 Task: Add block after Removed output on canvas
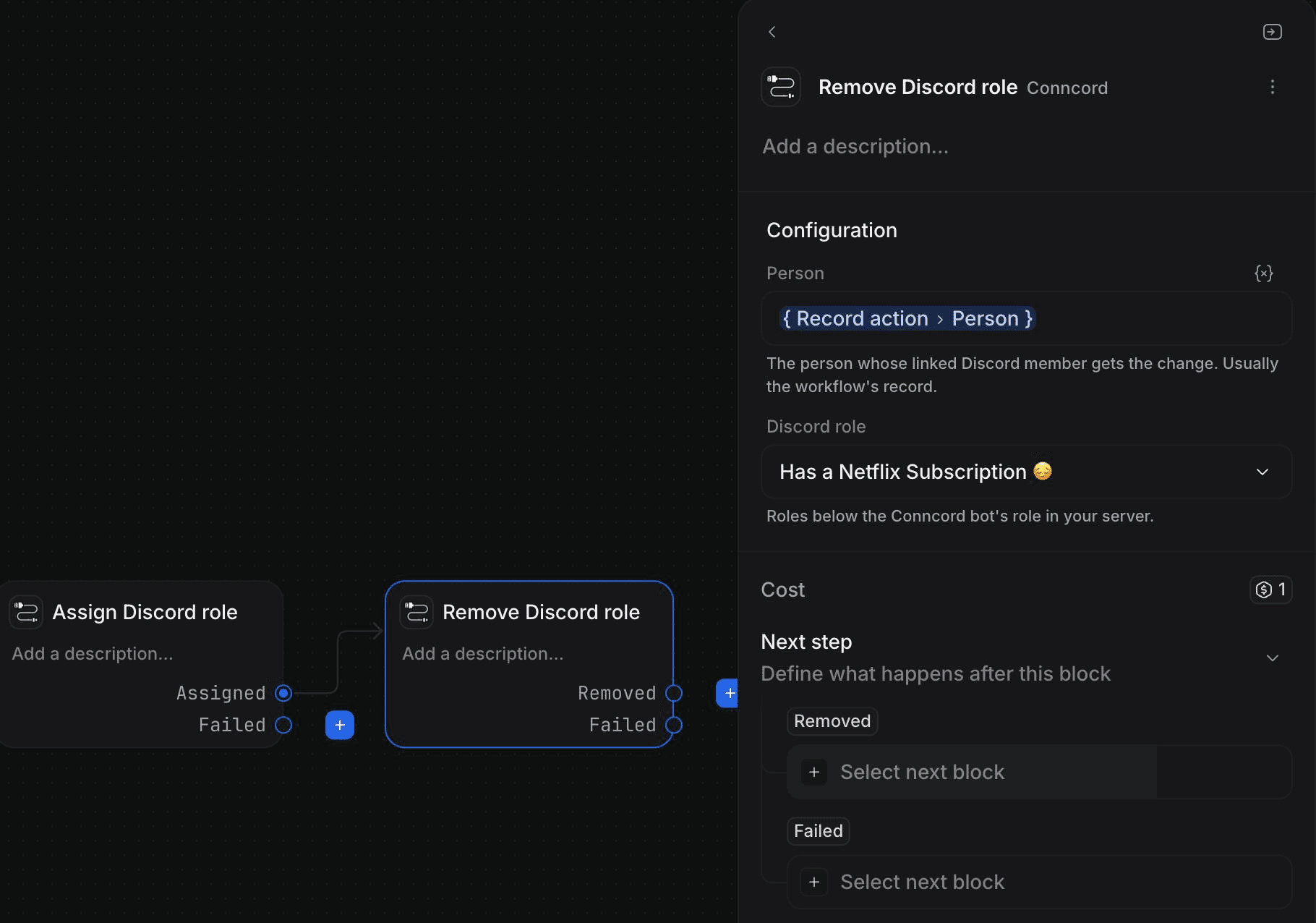coord(727,693)
